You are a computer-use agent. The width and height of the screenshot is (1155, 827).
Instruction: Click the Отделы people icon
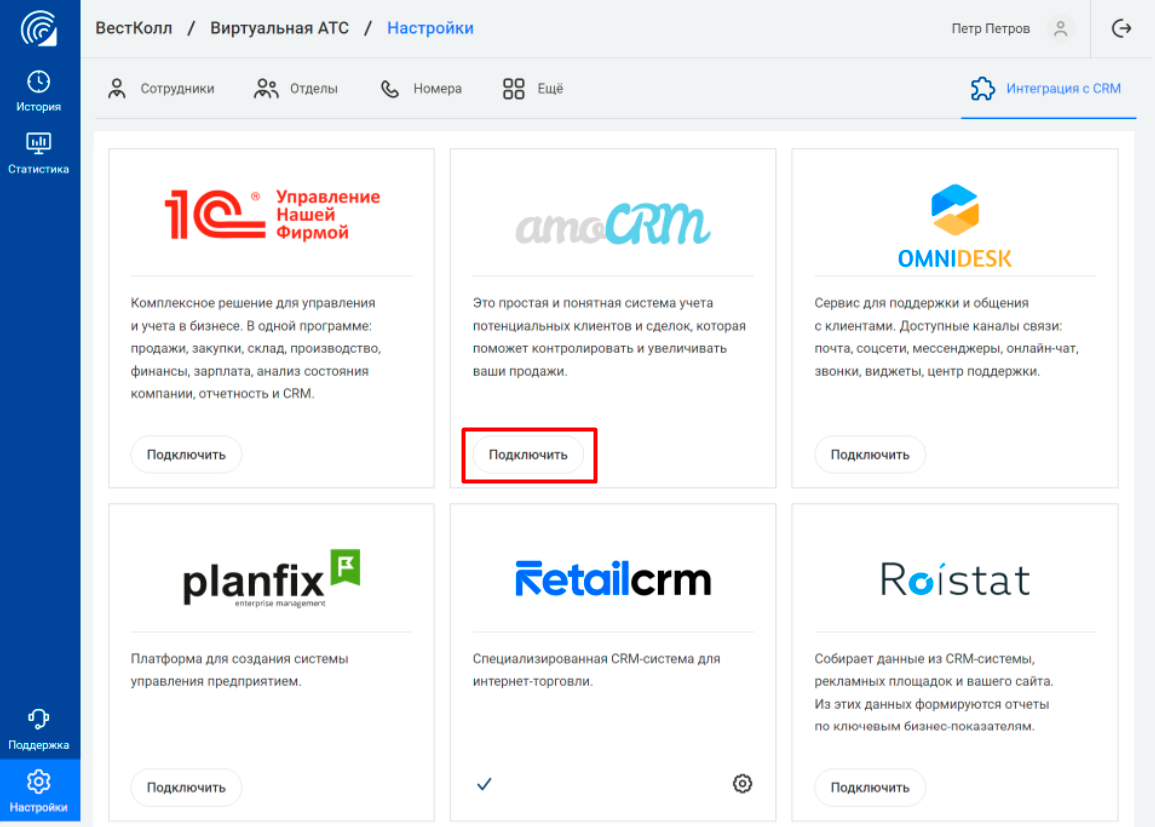pos(266,88)
